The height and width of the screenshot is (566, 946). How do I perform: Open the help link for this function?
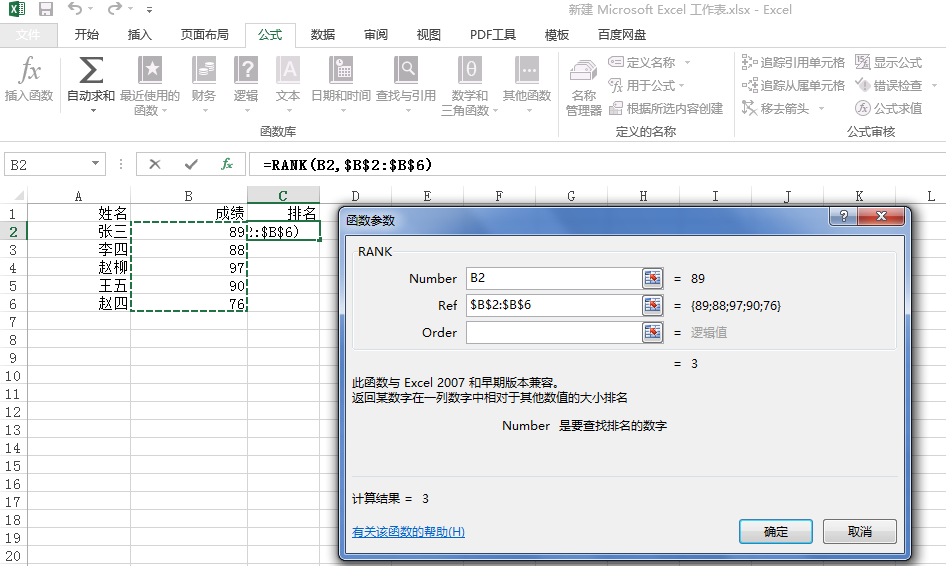[x=408, y=532]
